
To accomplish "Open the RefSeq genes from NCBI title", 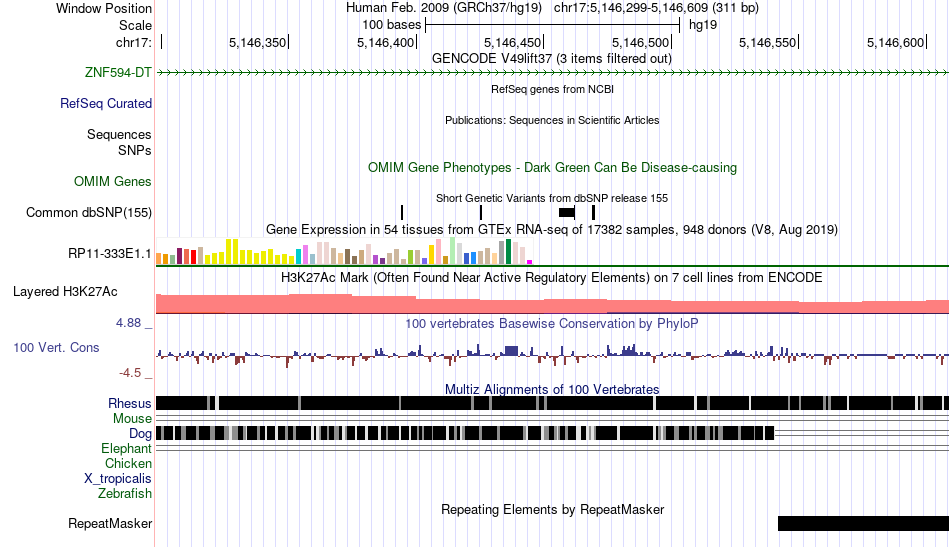I will (552, 89).
